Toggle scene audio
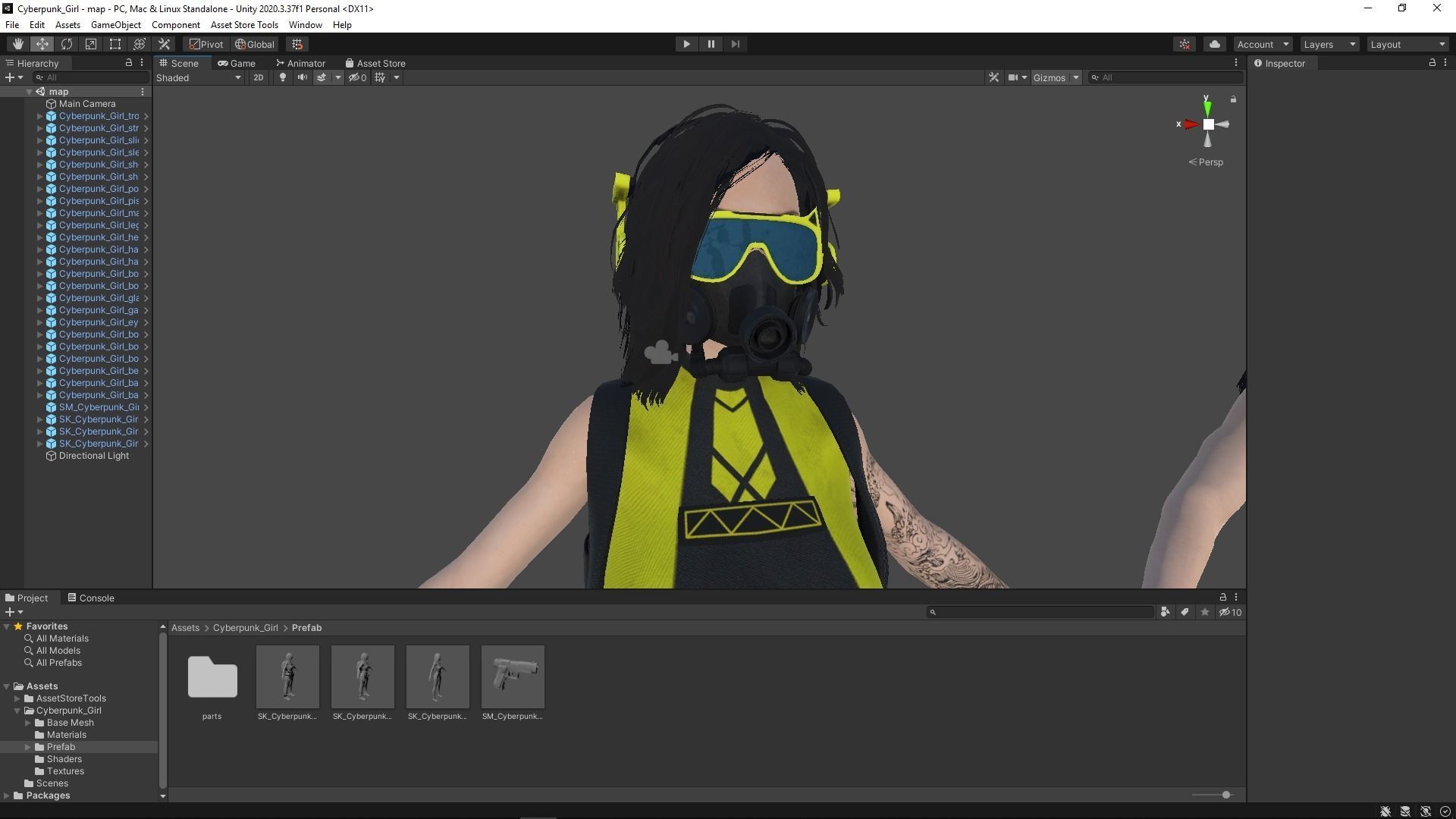The height and width of the screenshot is (819, 1456). click(302, 77)
